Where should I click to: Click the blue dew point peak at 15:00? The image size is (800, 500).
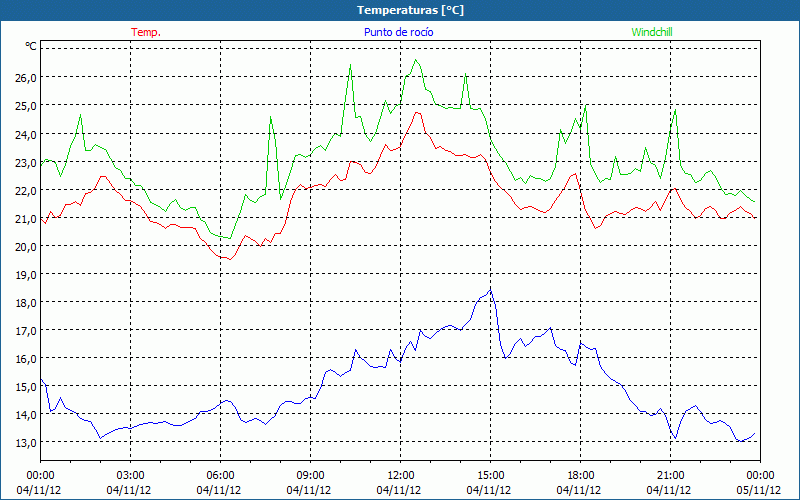point(491,290)
